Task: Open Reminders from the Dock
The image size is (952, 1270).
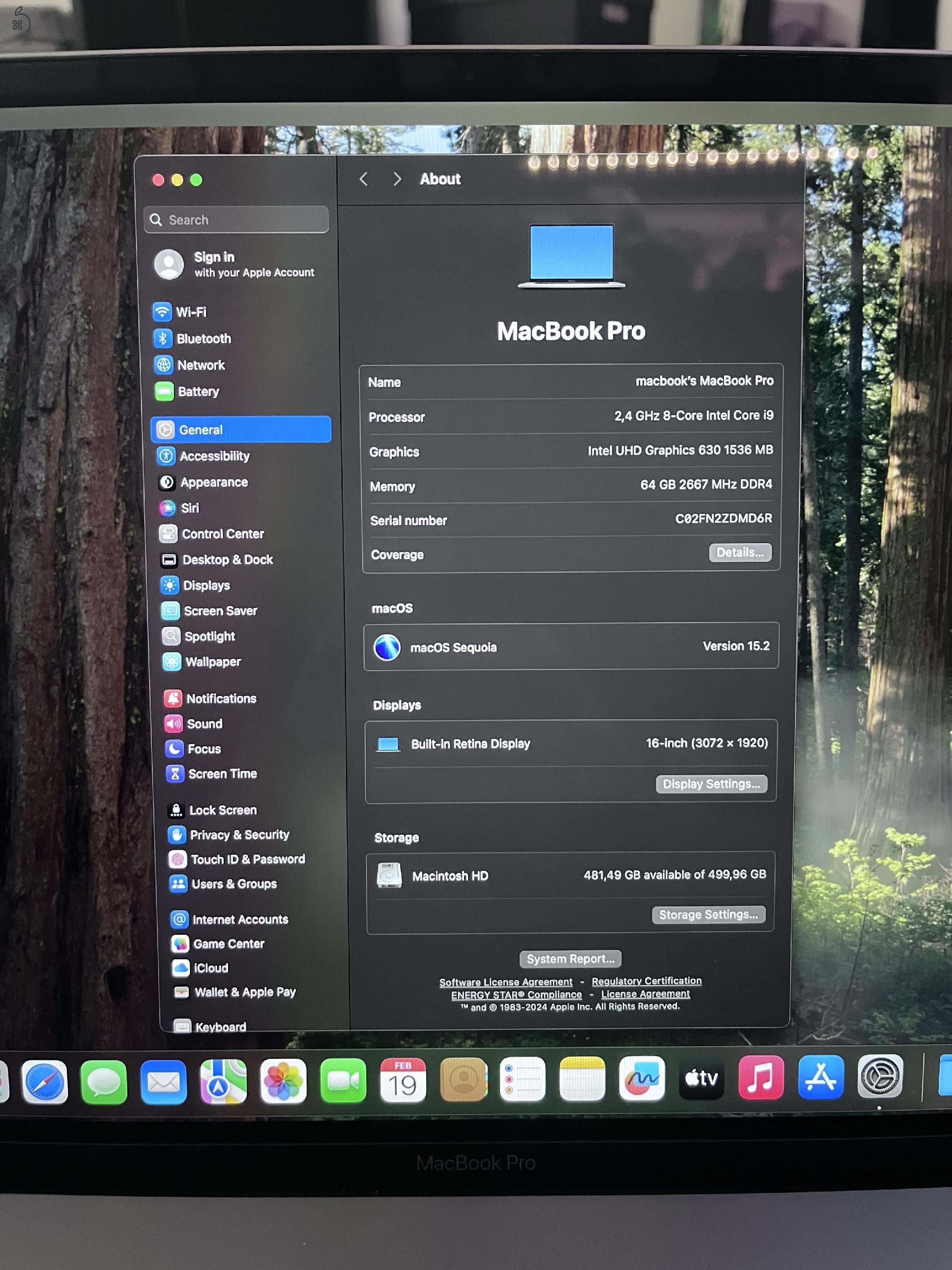Action: pos(522,1079)
